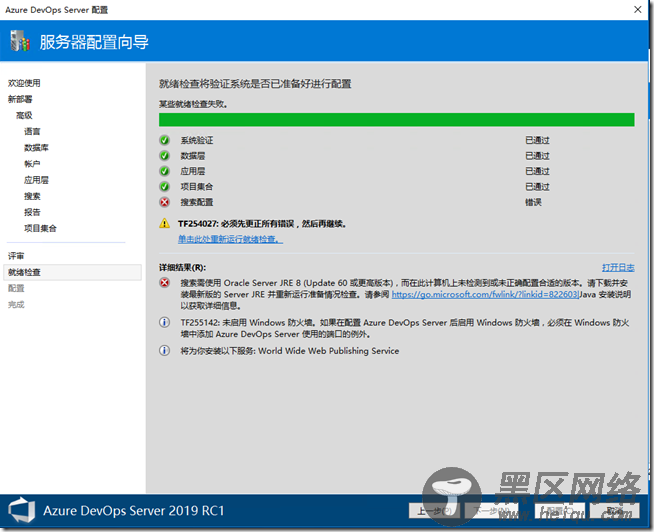Screen dimensions: 654x532
Task: Click the disabled 配置 step in the sidebar
Action: tap(16, 288)
